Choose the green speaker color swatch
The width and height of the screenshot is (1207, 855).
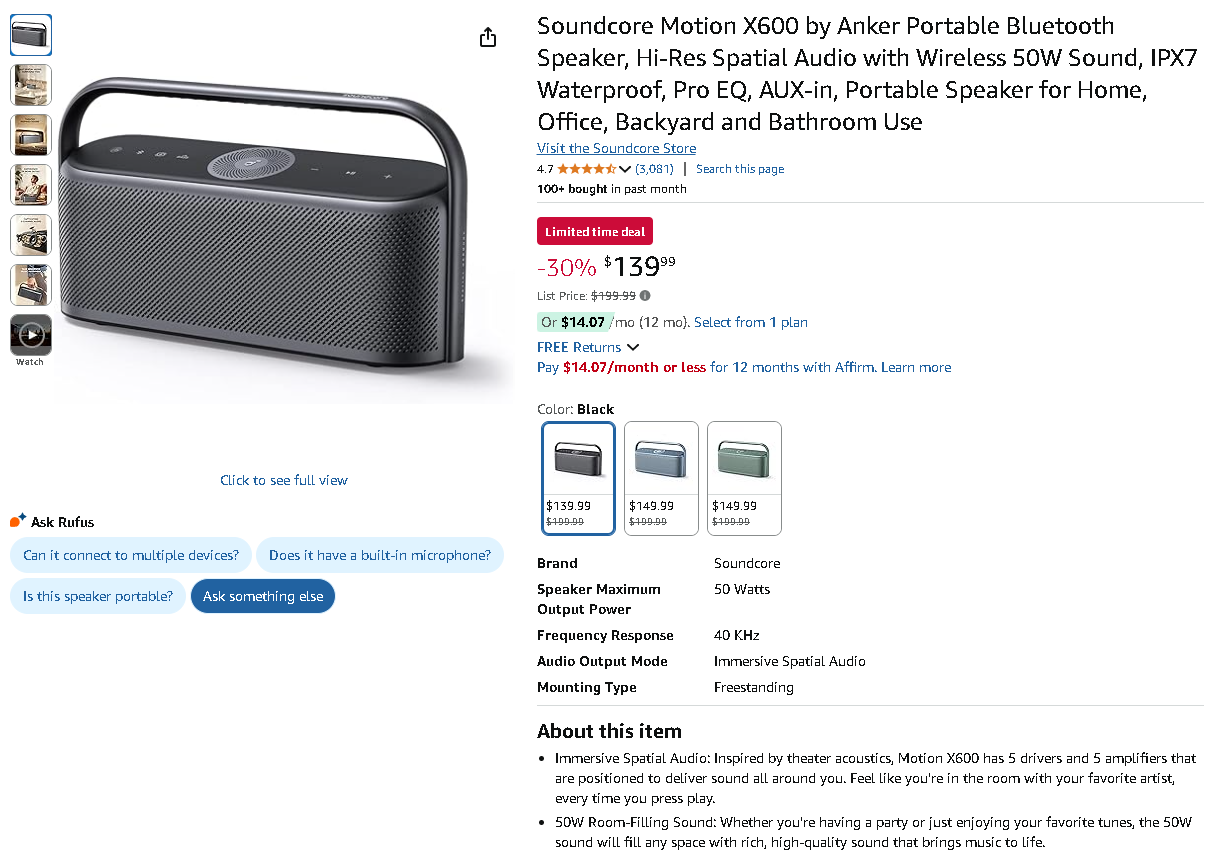point(744,478)
